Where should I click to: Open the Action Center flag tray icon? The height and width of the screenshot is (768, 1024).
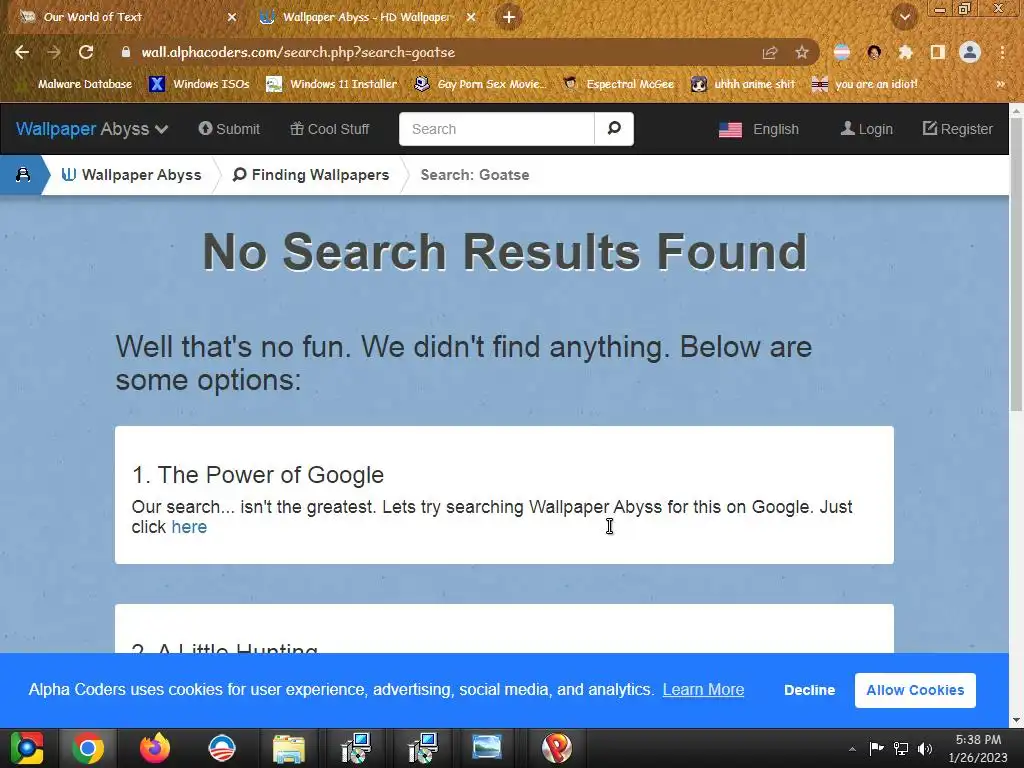(876, 749)
